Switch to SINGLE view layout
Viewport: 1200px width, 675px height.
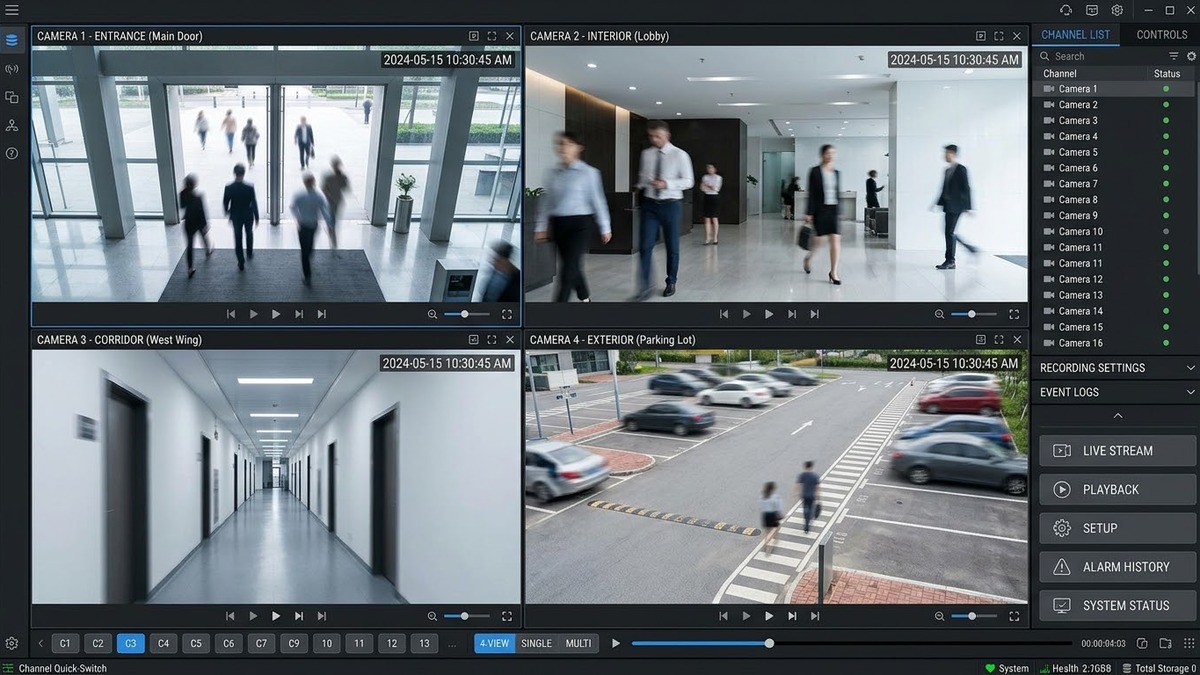pyautogui.click(x=537, y=643)
